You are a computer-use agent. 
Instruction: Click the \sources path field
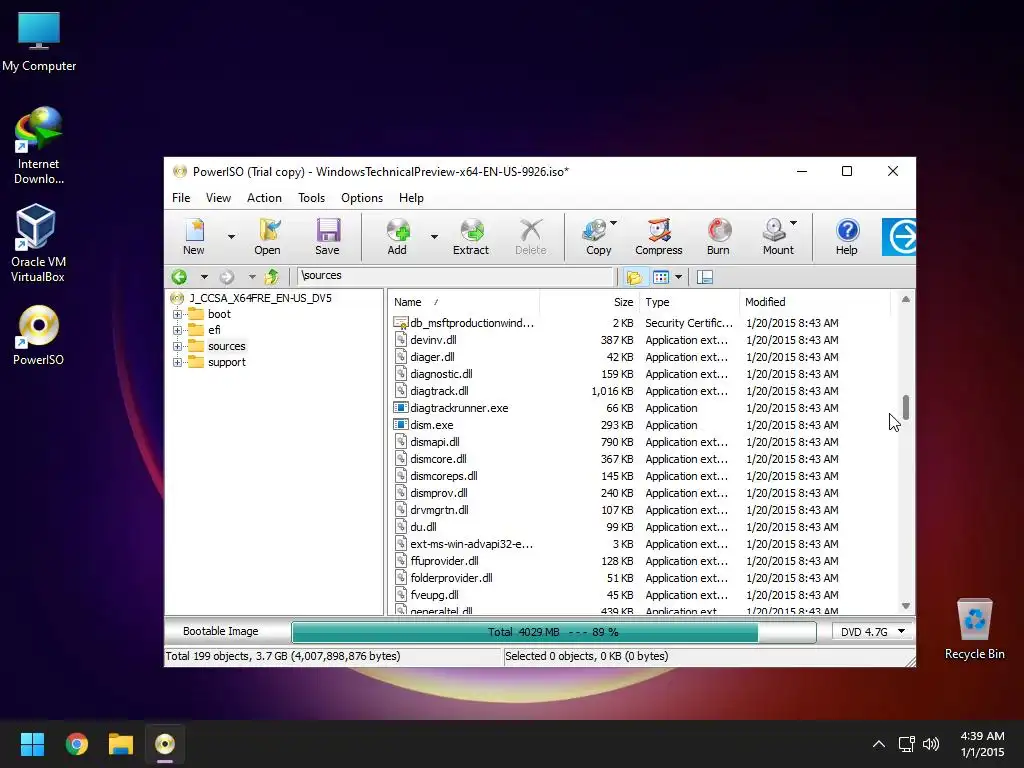(455, 276)
